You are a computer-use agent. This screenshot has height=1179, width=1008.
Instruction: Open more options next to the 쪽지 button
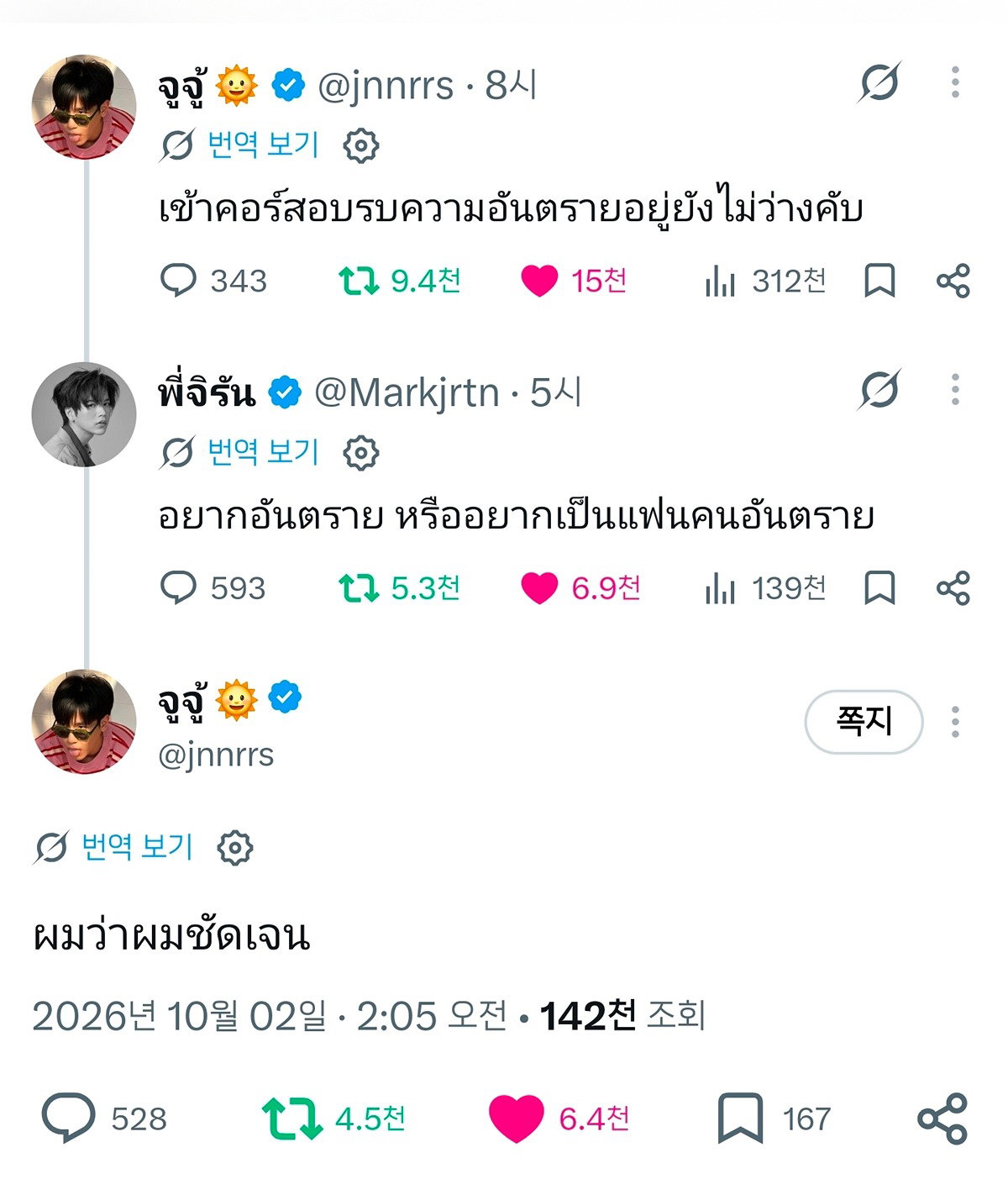point(955,722)
